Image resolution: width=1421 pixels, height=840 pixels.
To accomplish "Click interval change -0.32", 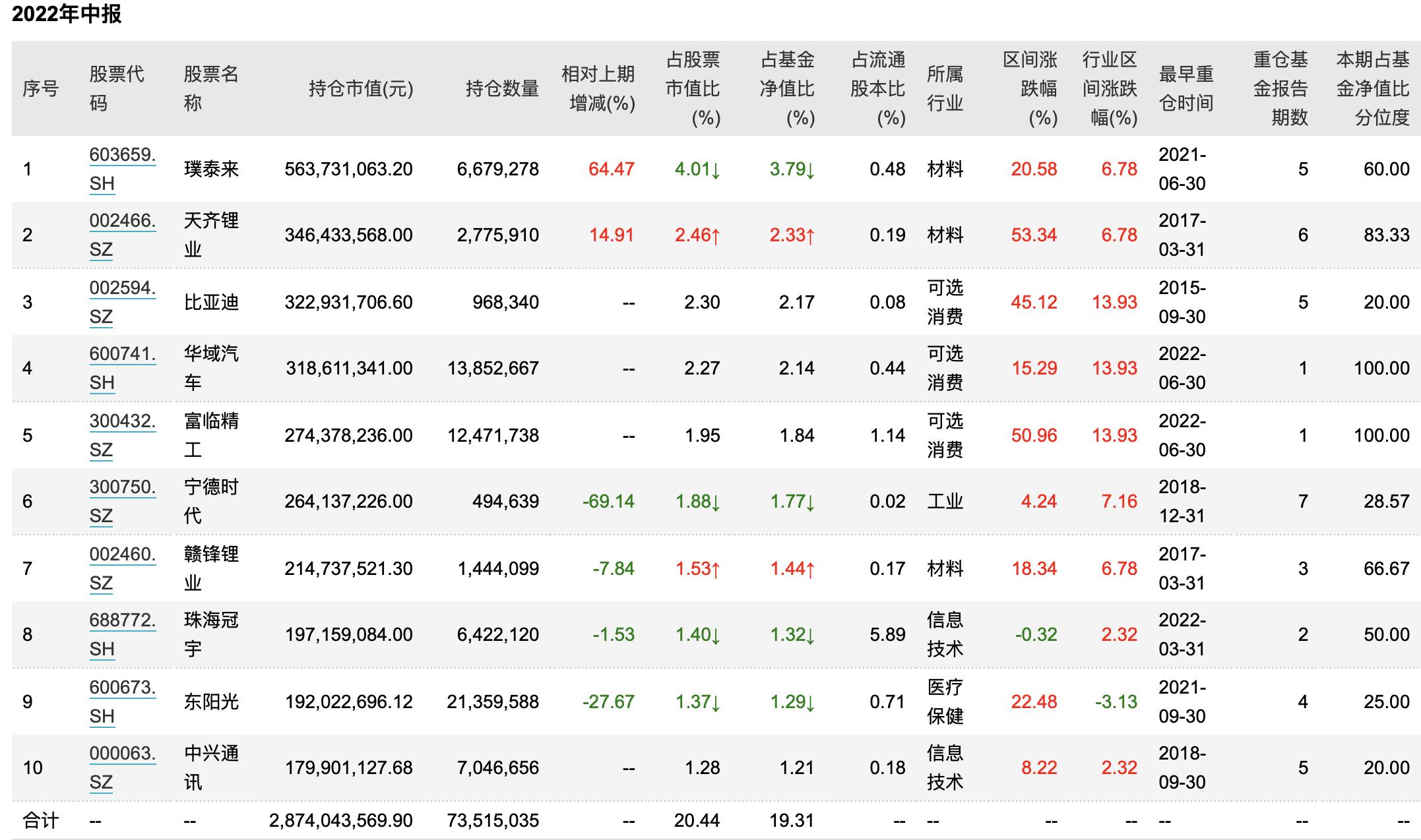I will coord(1036,635).
